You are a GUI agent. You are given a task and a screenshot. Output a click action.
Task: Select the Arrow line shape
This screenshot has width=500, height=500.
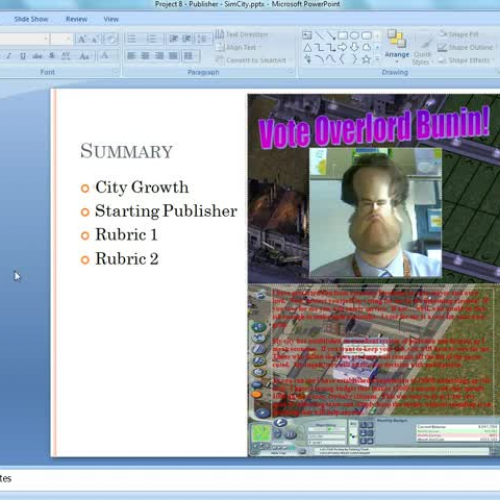tap(331, 35)
